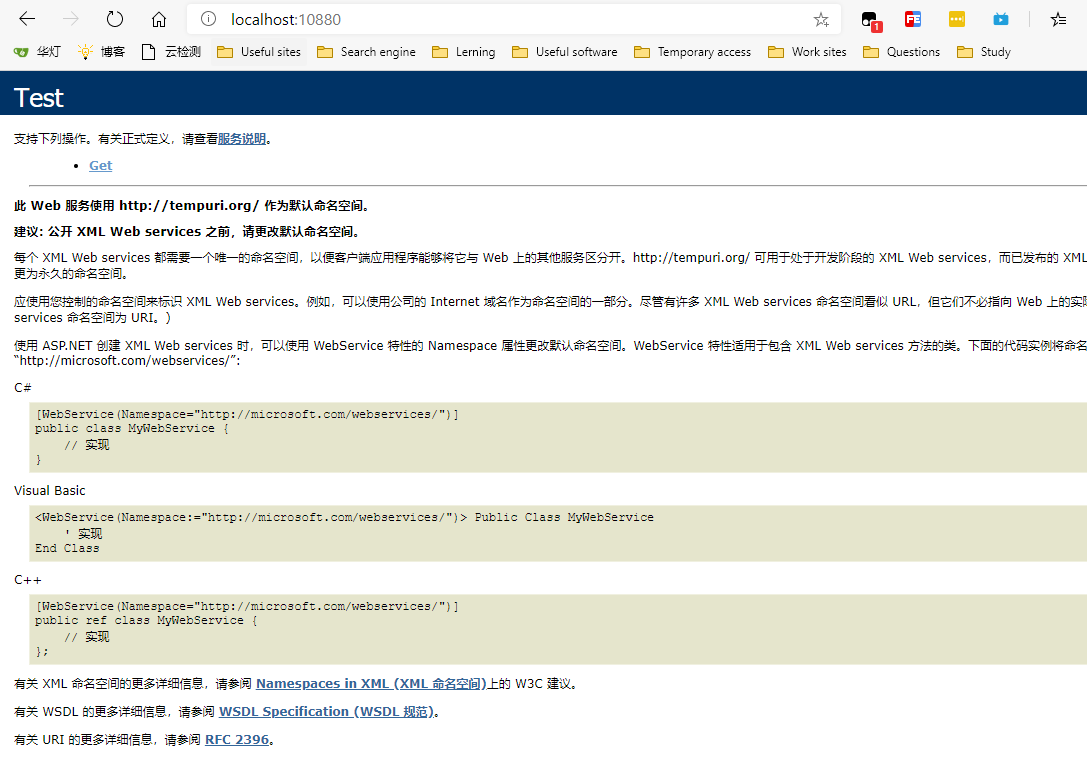Click 'public ref class MyWebService {' code line
1087x759 pixels.
coord(146,620)
